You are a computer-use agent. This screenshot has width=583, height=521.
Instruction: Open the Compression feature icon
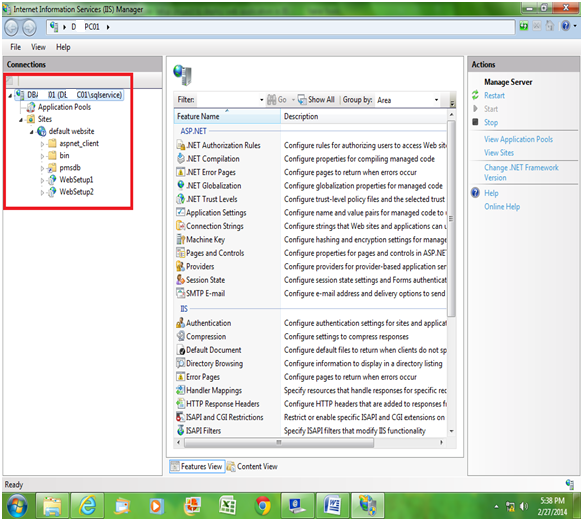pyautogui.click(x=181, y=336)
